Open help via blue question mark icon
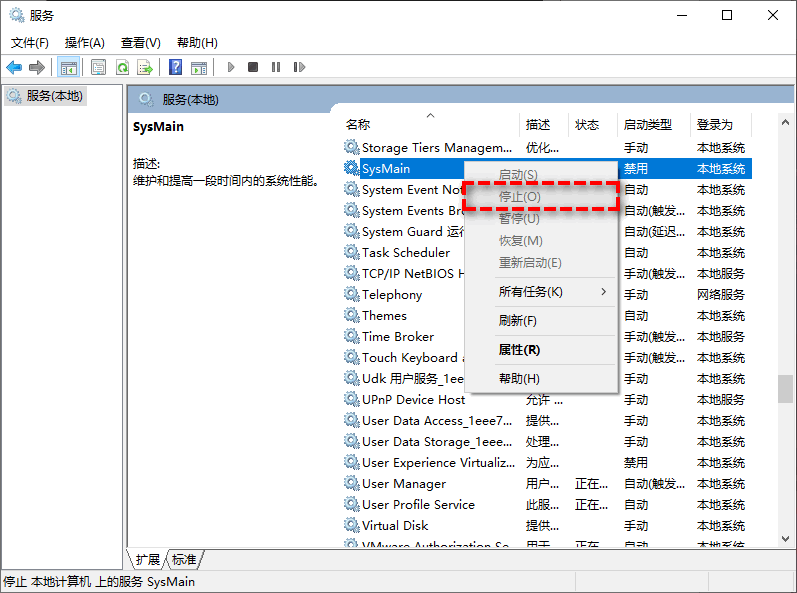Screen dimensions: 797x593 click(x=175, y=67)
